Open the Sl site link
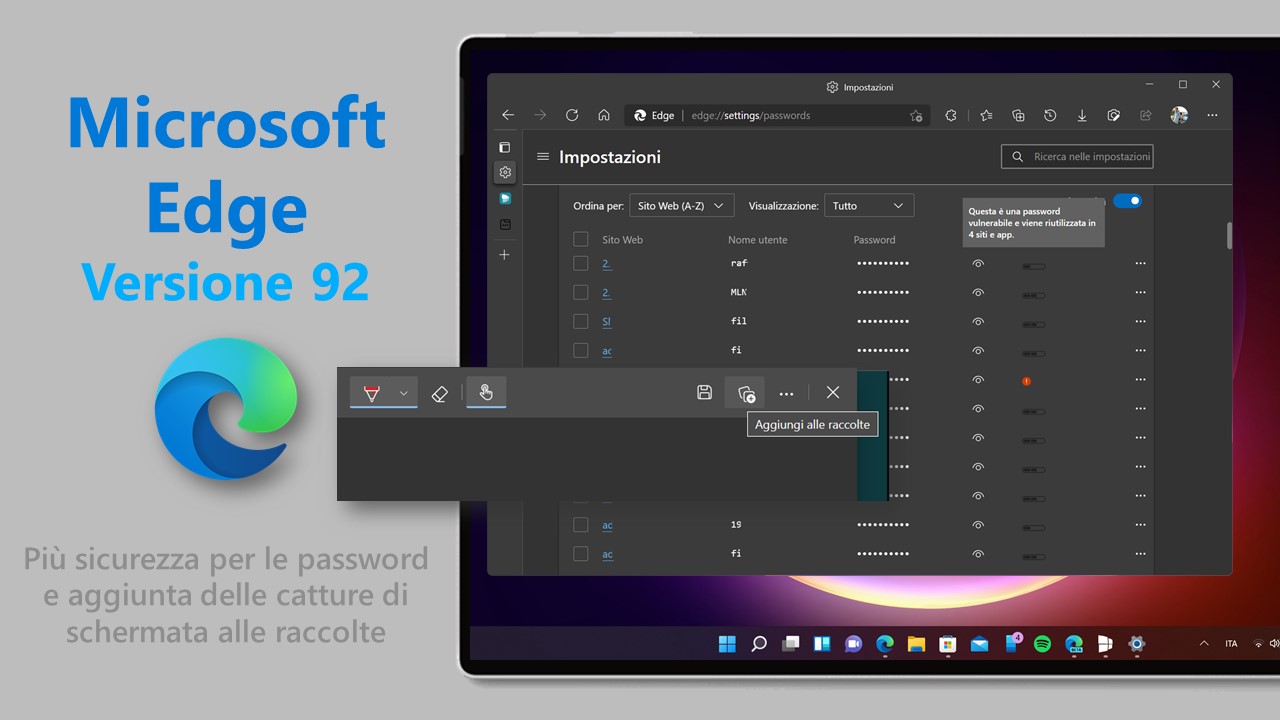Viewport: 1280px width, 720px height. point(606,322)
